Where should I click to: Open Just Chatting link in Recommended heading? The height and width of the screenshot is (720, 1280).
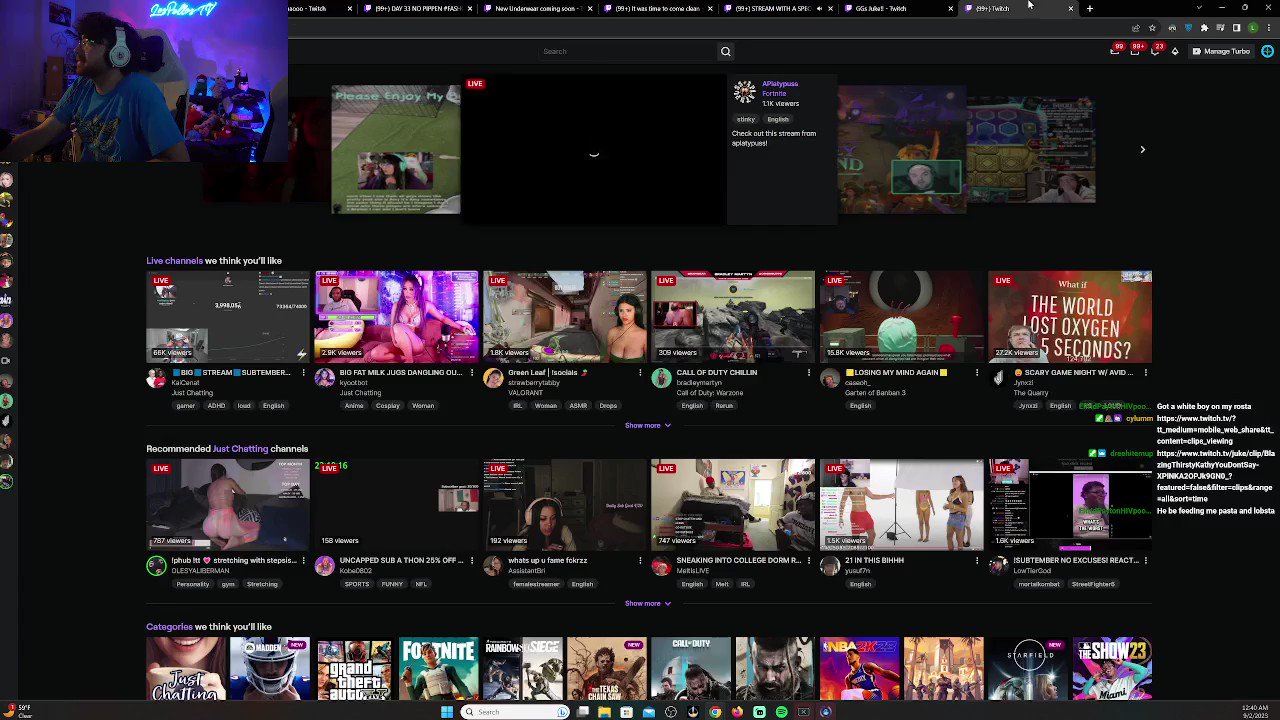point(240,449)
